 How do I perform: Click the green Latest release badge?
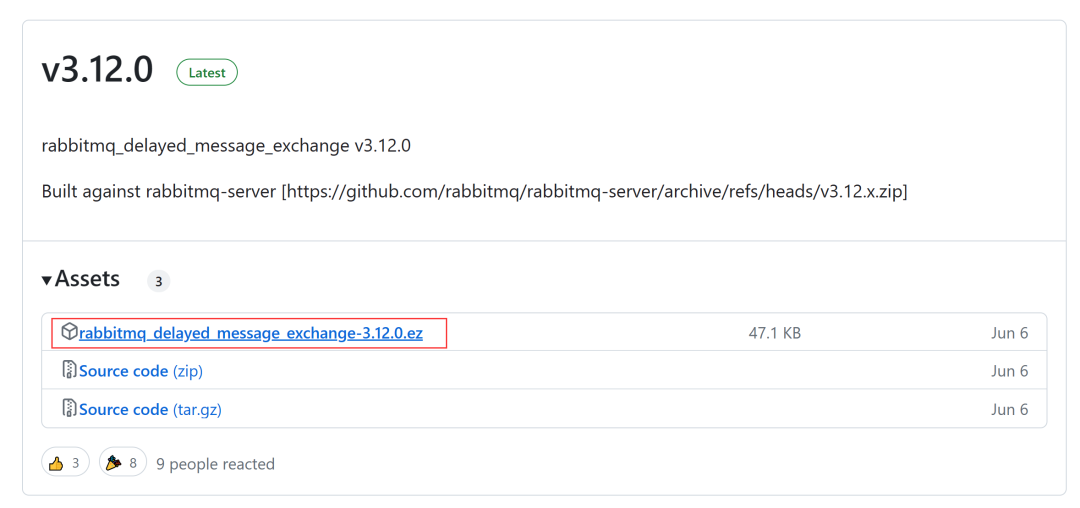coord(207,73)
